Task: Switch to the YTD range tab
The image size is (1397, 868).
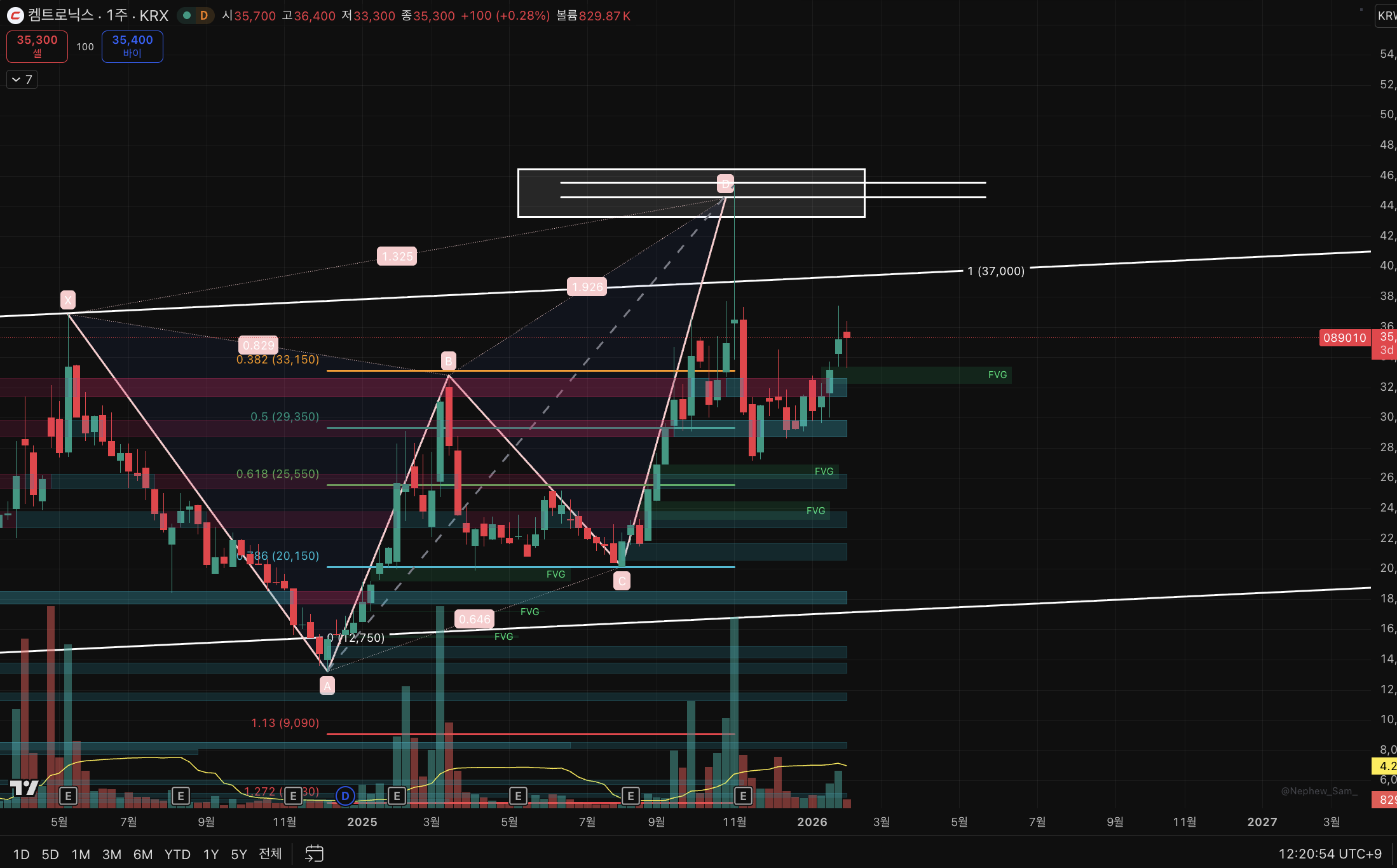Action: point(177,854)
